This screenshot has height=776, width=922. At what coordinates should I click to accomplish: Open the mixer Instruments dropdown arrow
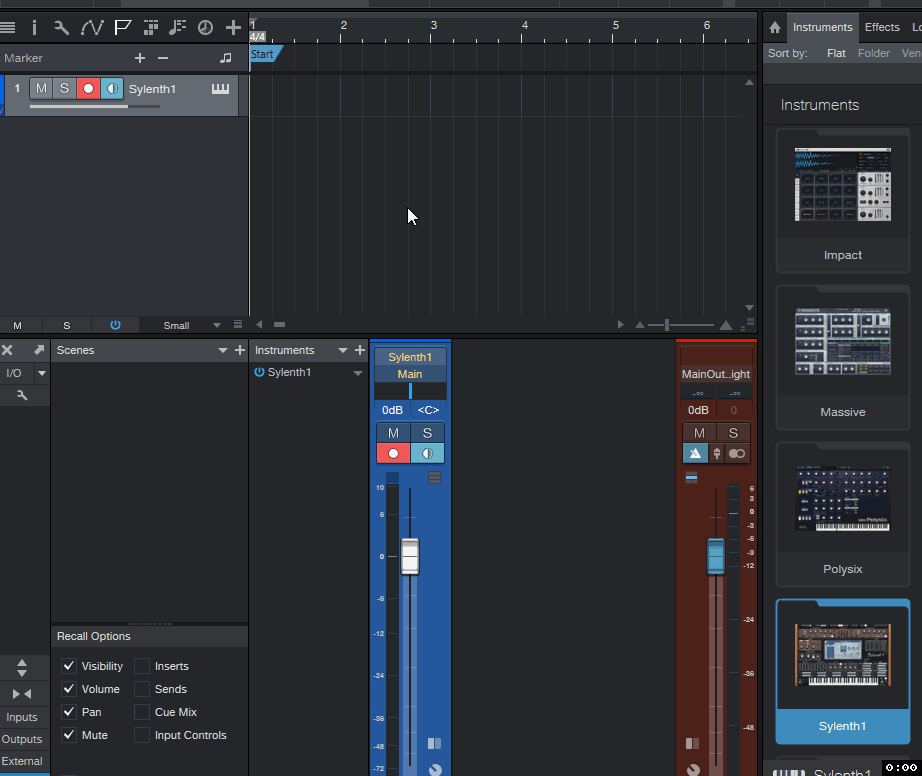343,350
